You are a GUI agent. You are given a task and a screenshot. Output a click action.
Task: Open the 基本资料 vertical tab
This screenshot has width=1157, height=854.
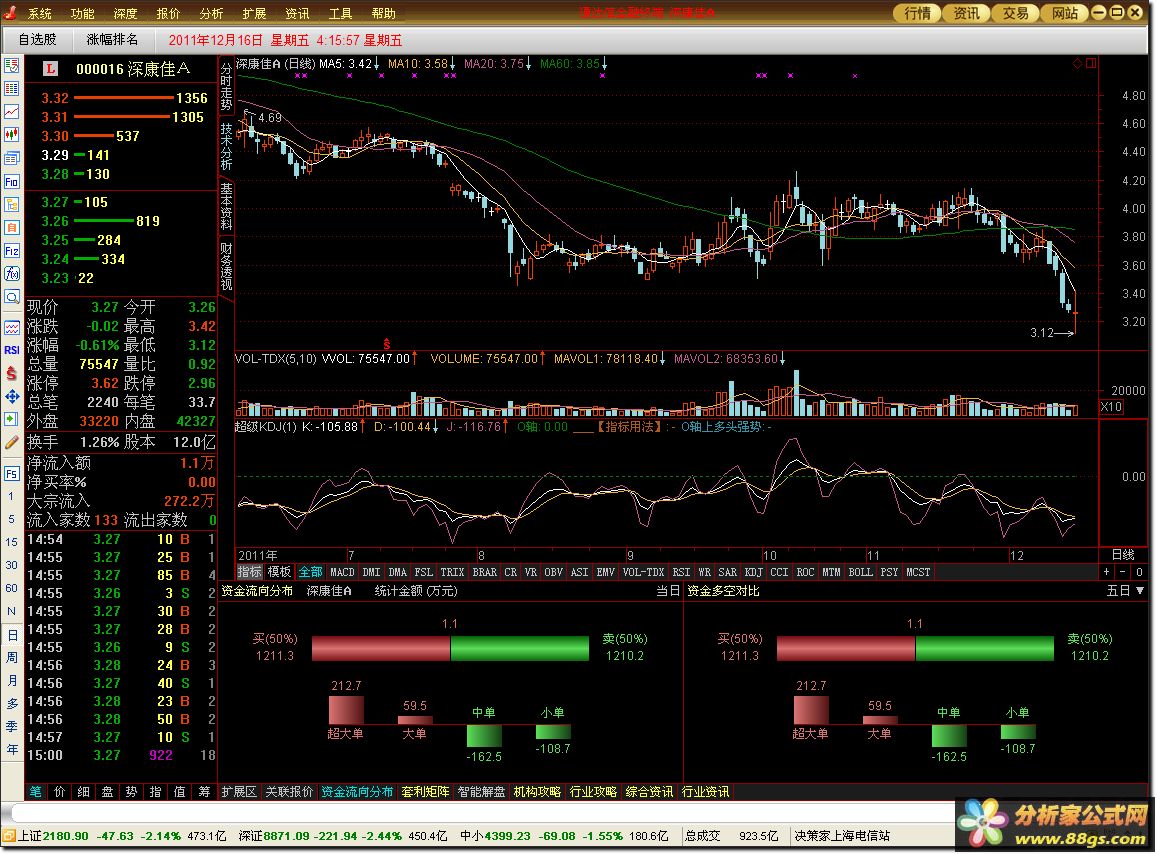(227, 206)
